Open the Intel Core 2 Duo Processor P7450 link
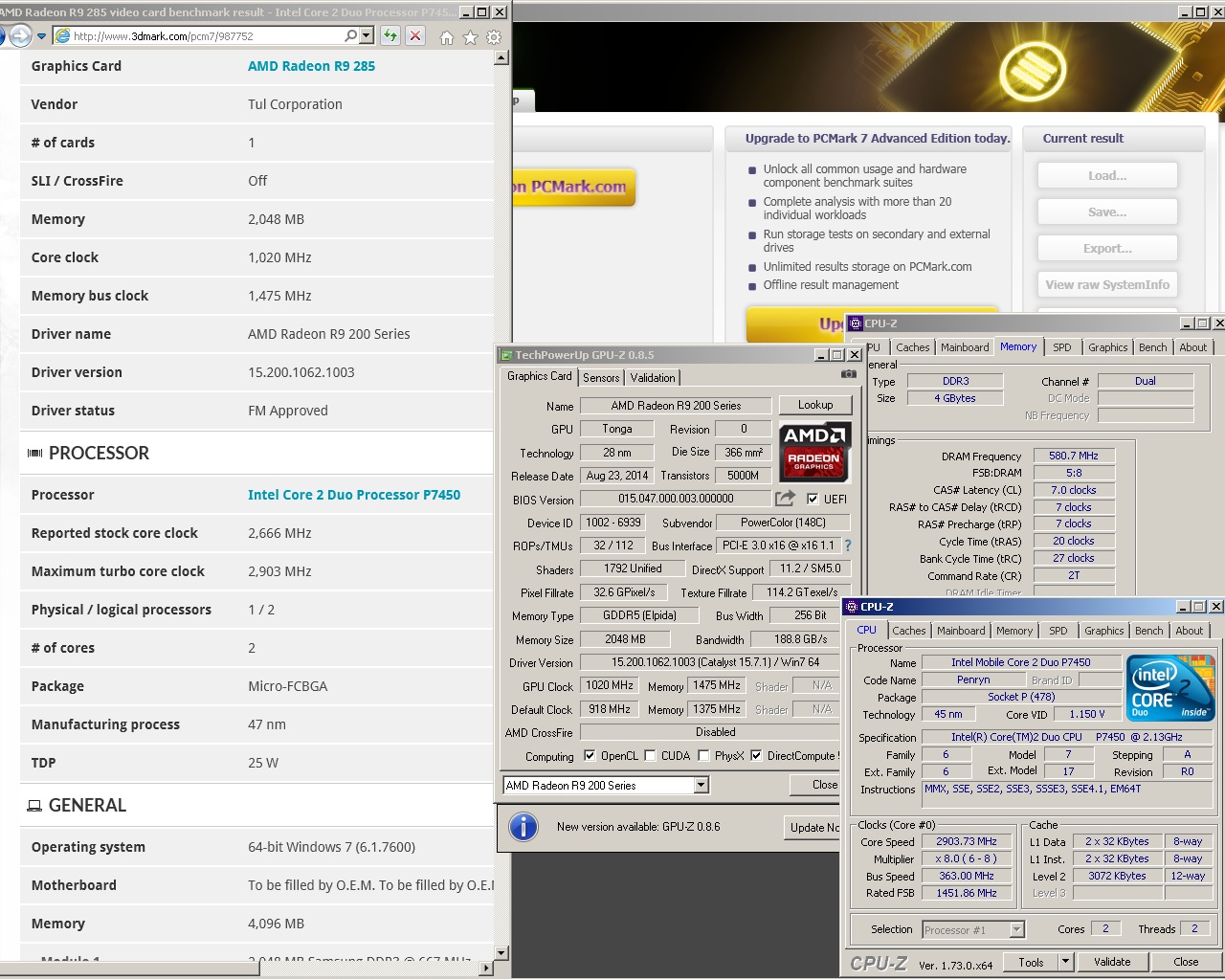Screen dimensions: 1225x980 point(354,495)
